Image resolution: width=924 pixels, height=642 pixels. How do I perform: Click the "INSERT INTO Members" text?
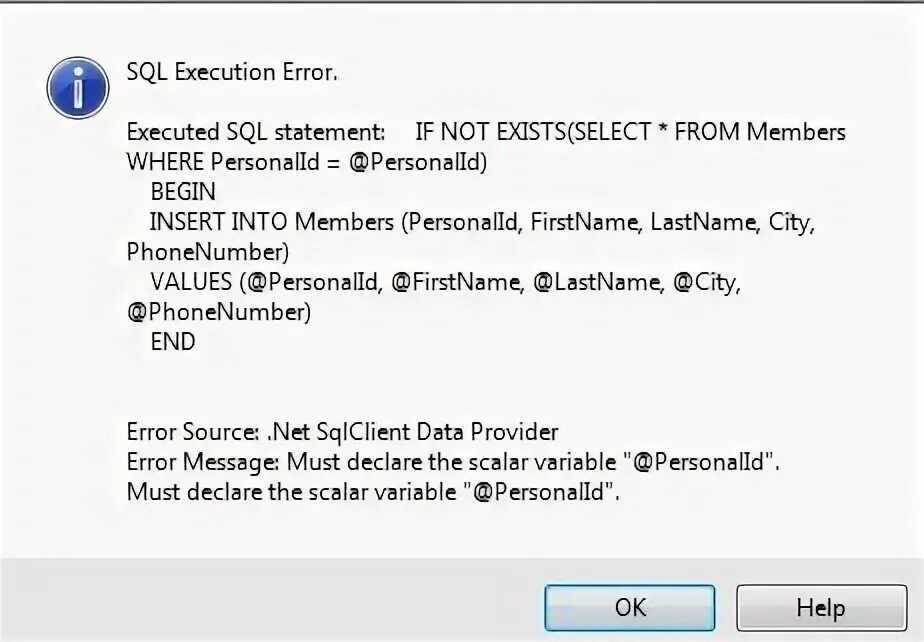tap(272, 222)
